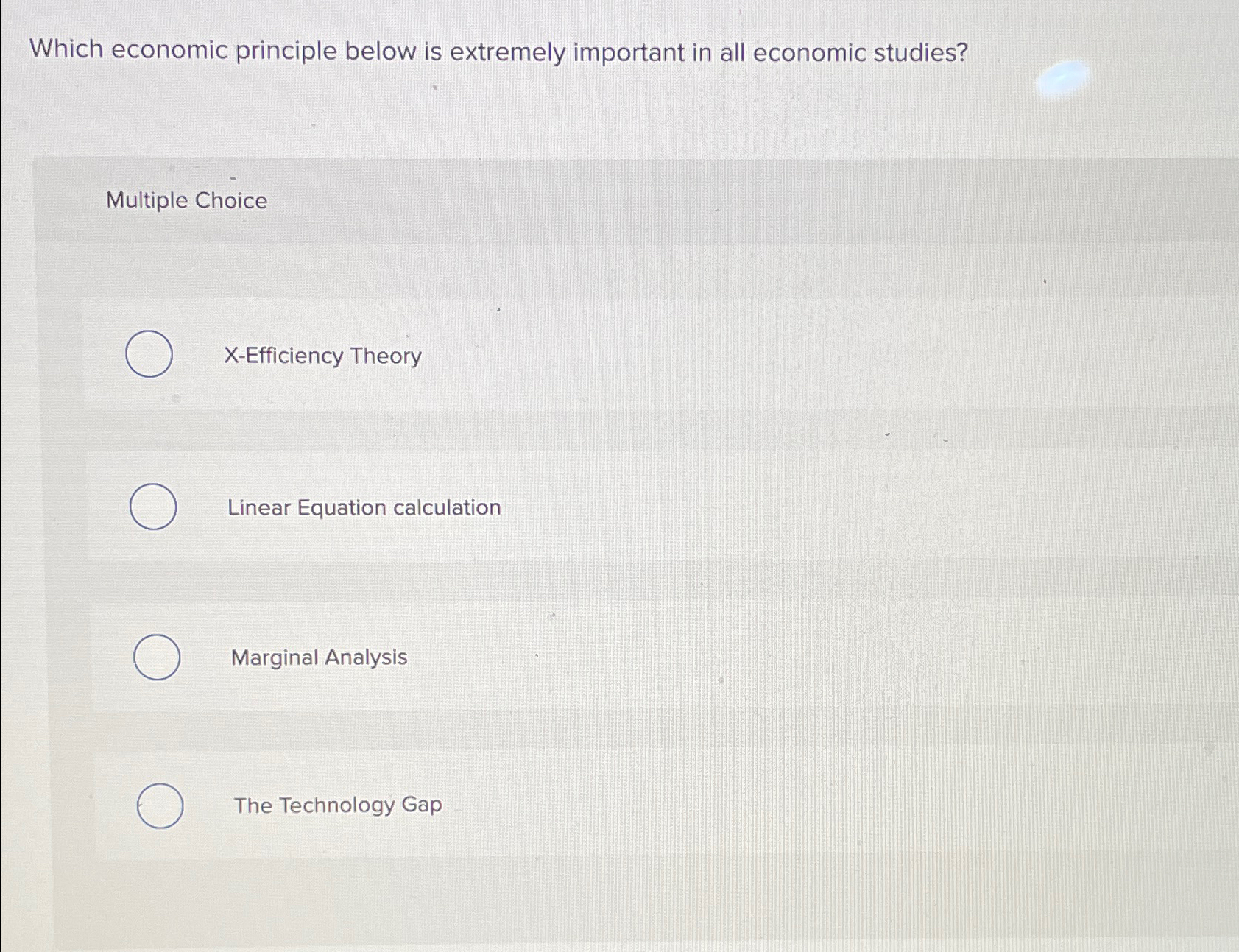Click The Technology Gap answer text

tap(338, 805)
